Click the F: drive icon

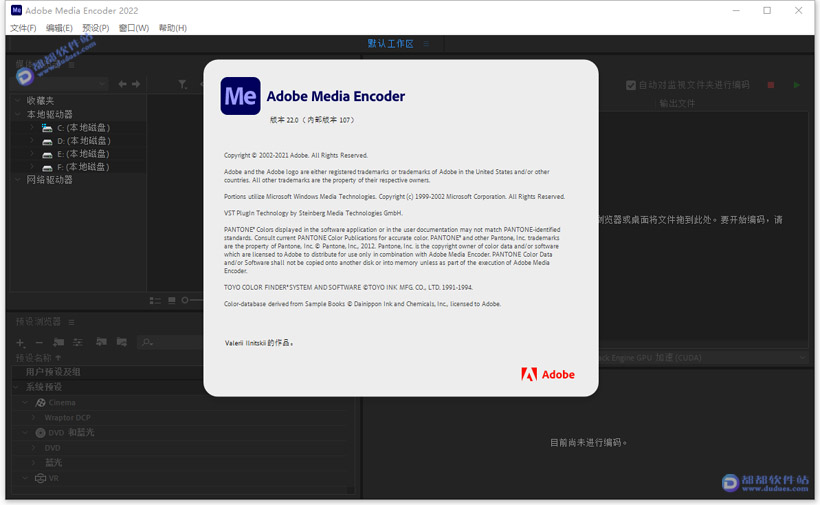[47, 167]
